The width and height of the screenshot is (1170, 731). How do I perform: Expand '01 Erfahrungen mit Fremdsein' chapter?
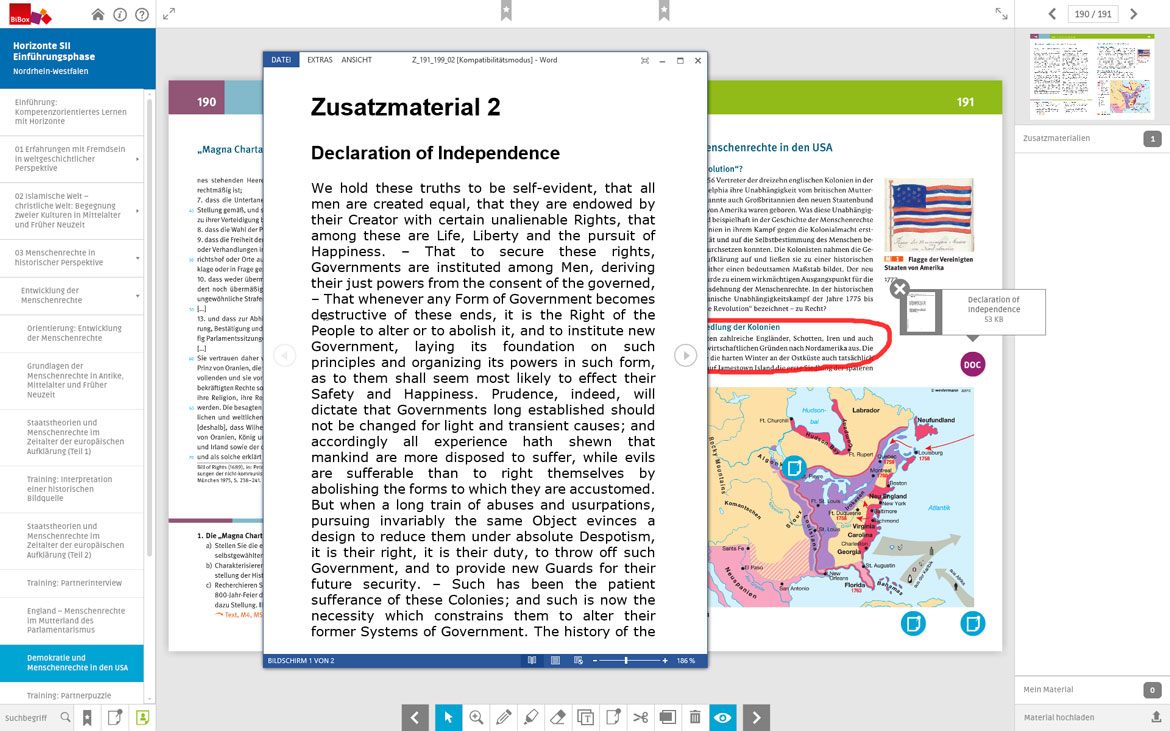(137, 158)
